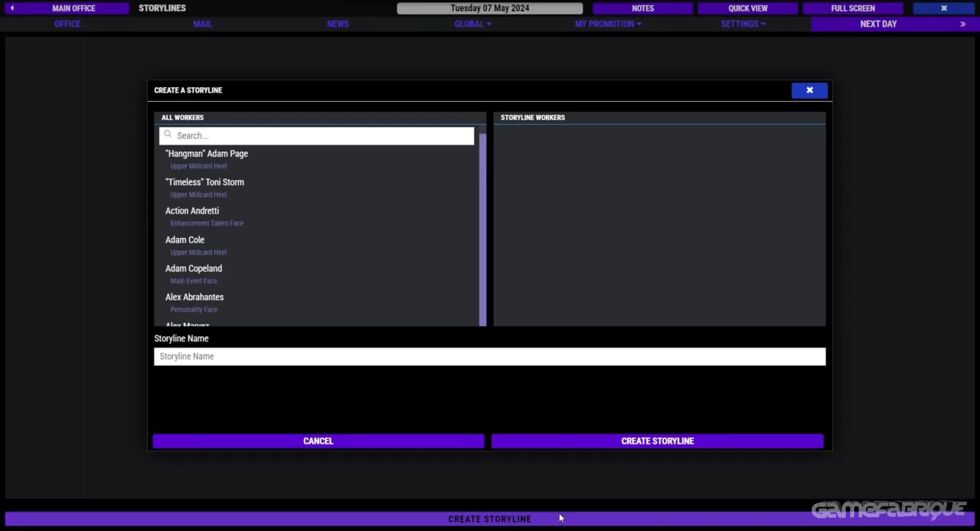Click the back arrow beside Main Office
This screenshot has height=531, width=980.
(12, 8)
